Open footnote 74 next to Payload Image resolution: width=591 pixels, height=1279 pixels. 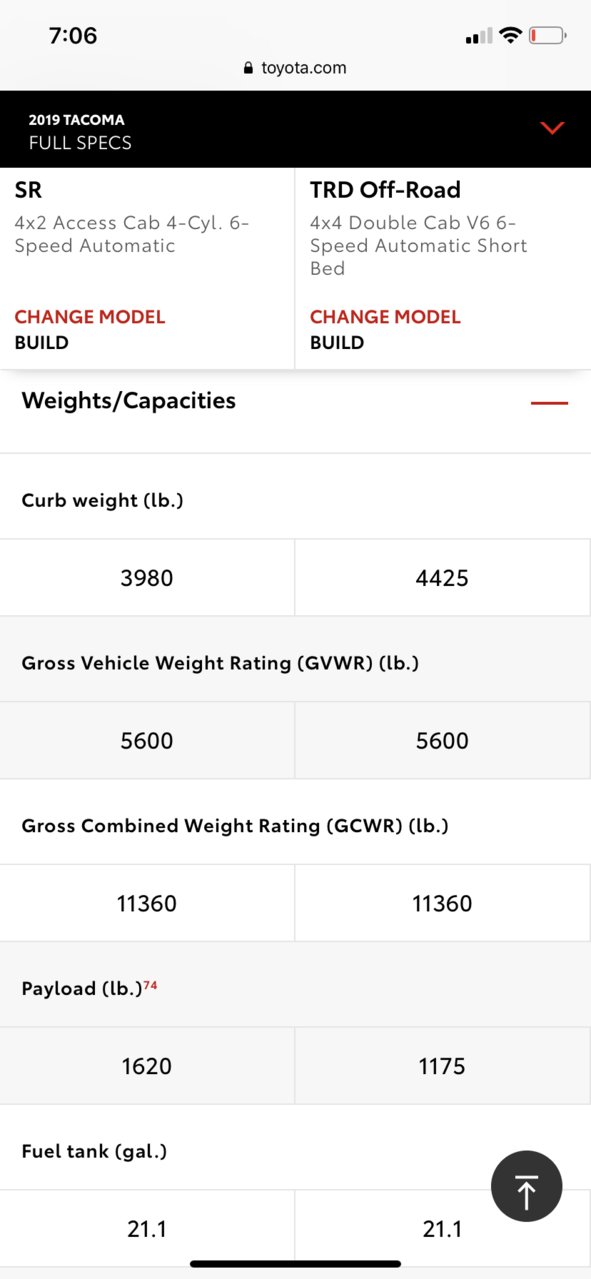pyautogui.click(x=150, y=986)
